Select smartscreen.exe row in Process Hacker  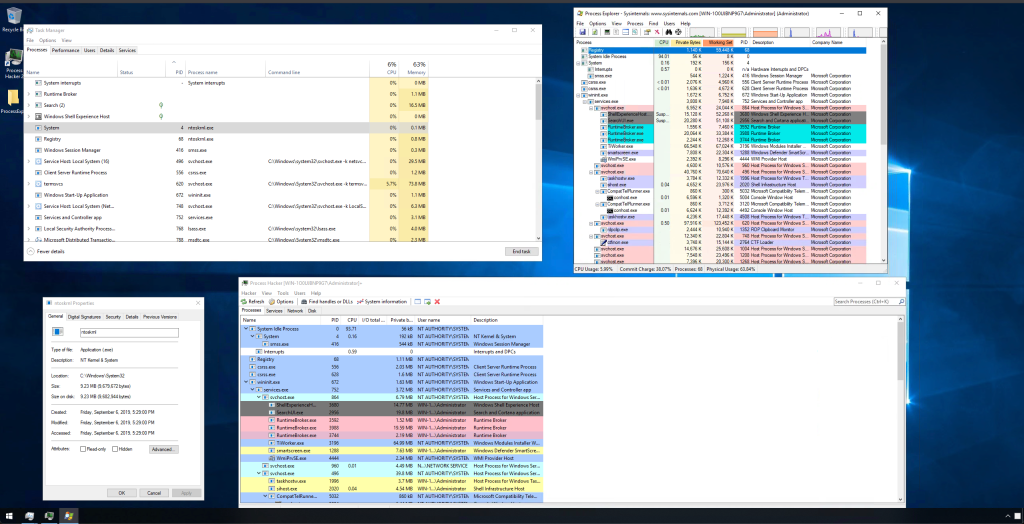click(391, 450)
